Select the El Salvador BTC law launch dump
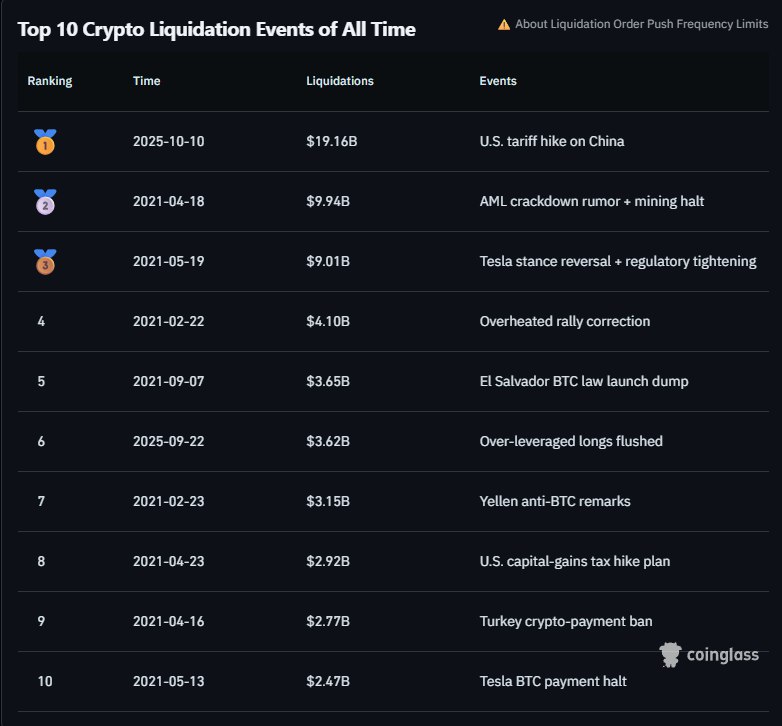The height and width of the screenshot is (726, 782). (x=584, y=382)
